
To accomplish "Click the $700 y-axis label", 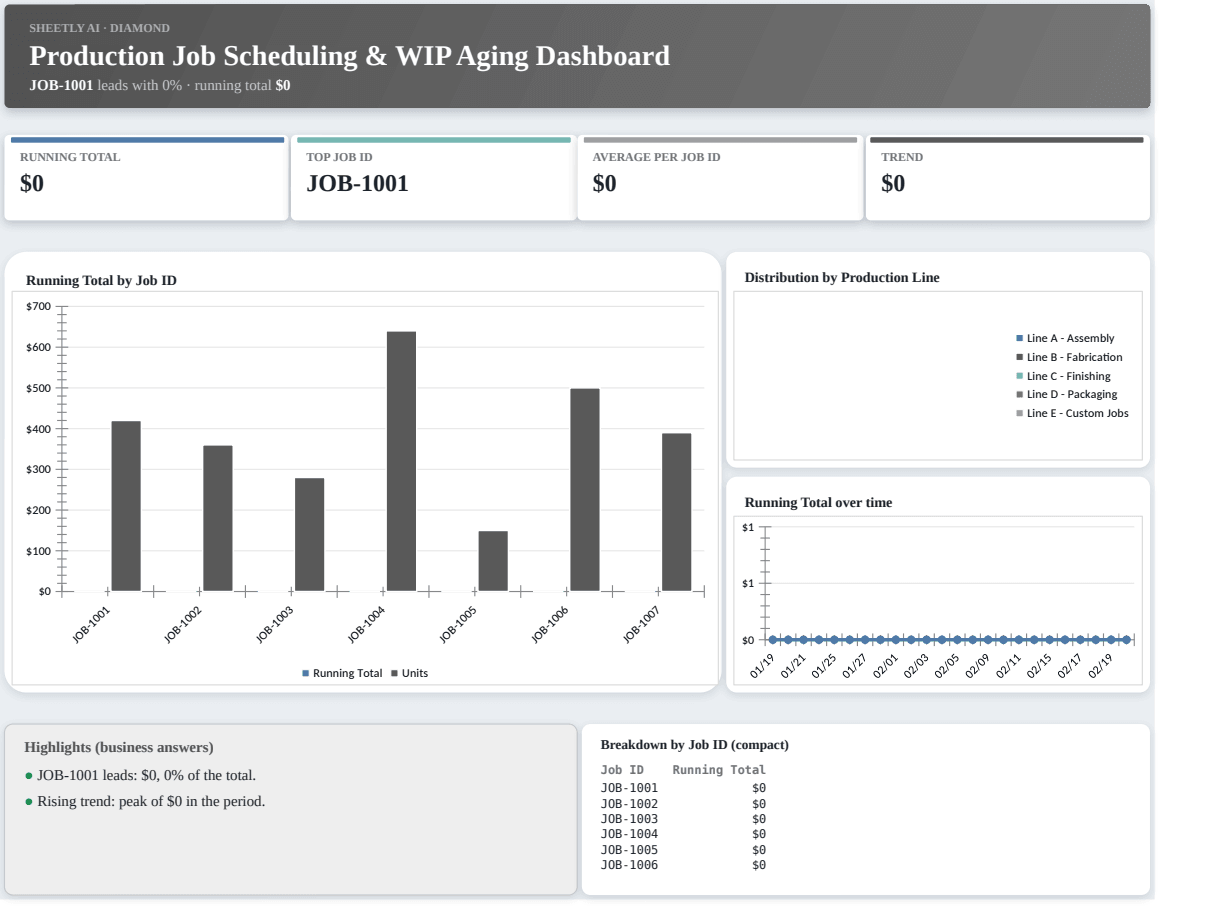I will pos(38,306).
